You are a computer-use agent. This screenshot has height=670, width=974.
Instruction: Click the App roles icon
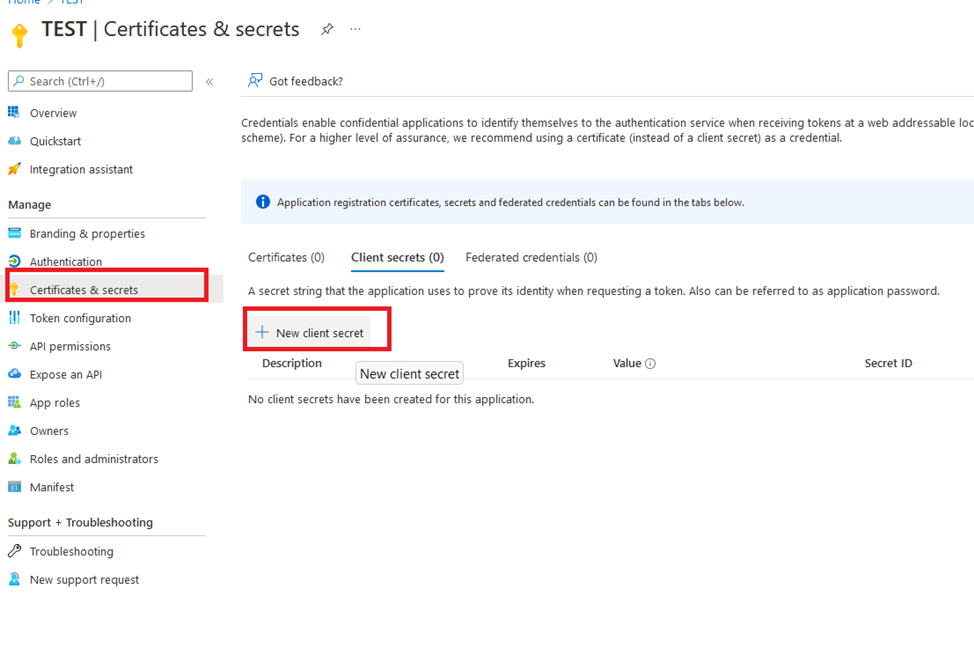coord(14,402)
